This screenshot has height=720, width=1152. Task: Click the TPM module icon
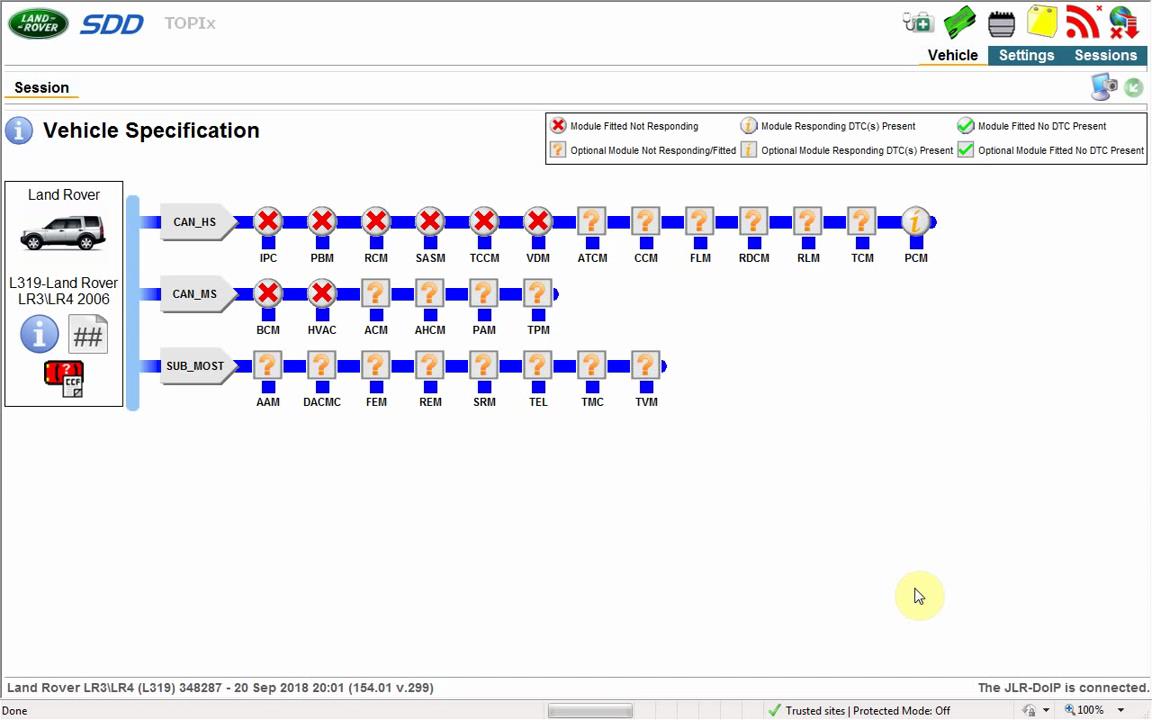539,293
